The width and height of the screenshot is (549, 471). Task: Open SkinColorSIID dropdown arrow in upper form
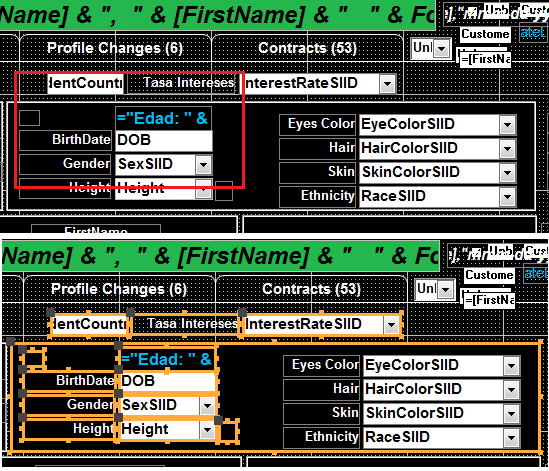point(508,173)
